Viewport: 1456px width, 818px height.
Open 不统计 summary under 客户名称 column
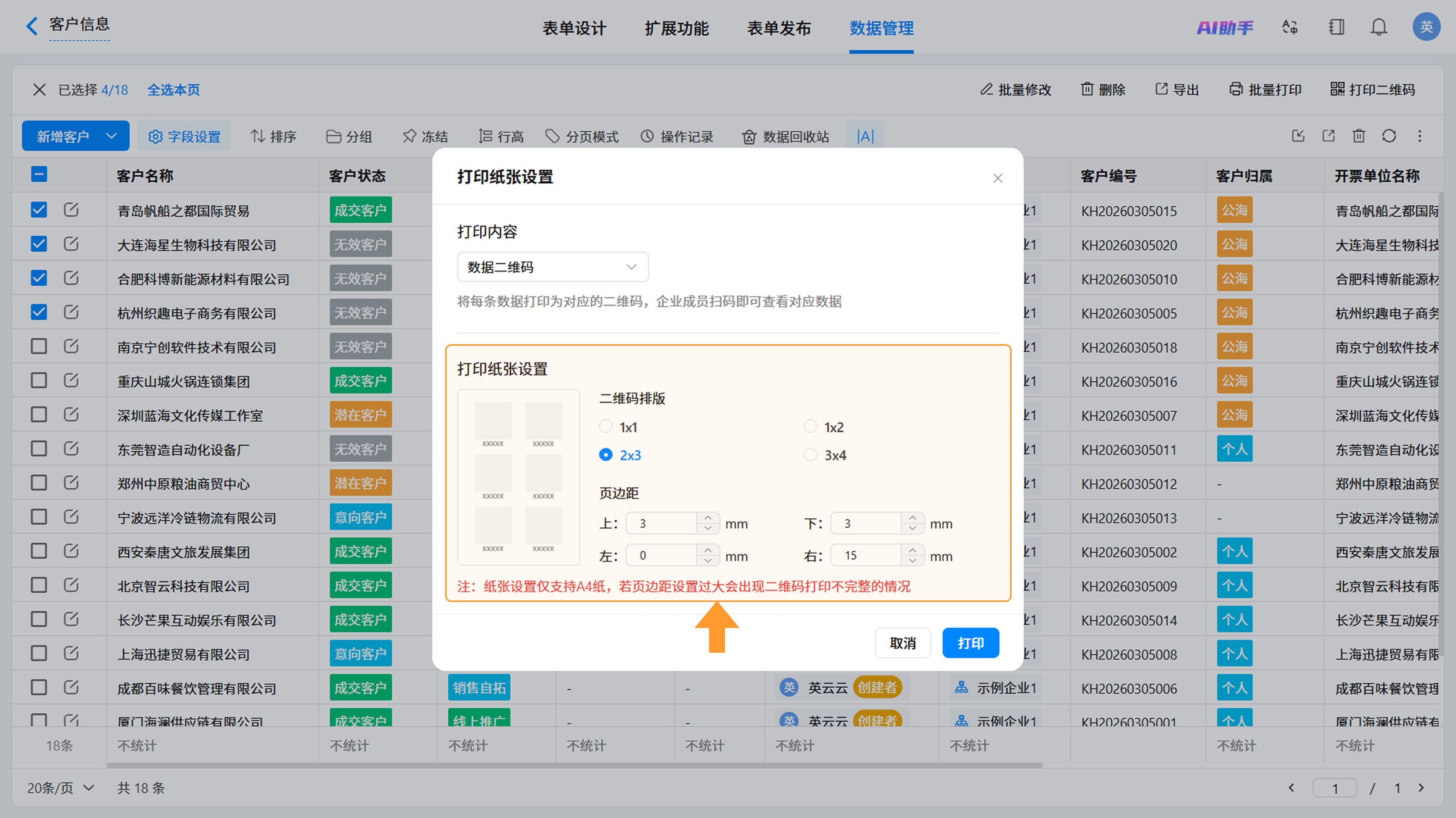(137, 746)
